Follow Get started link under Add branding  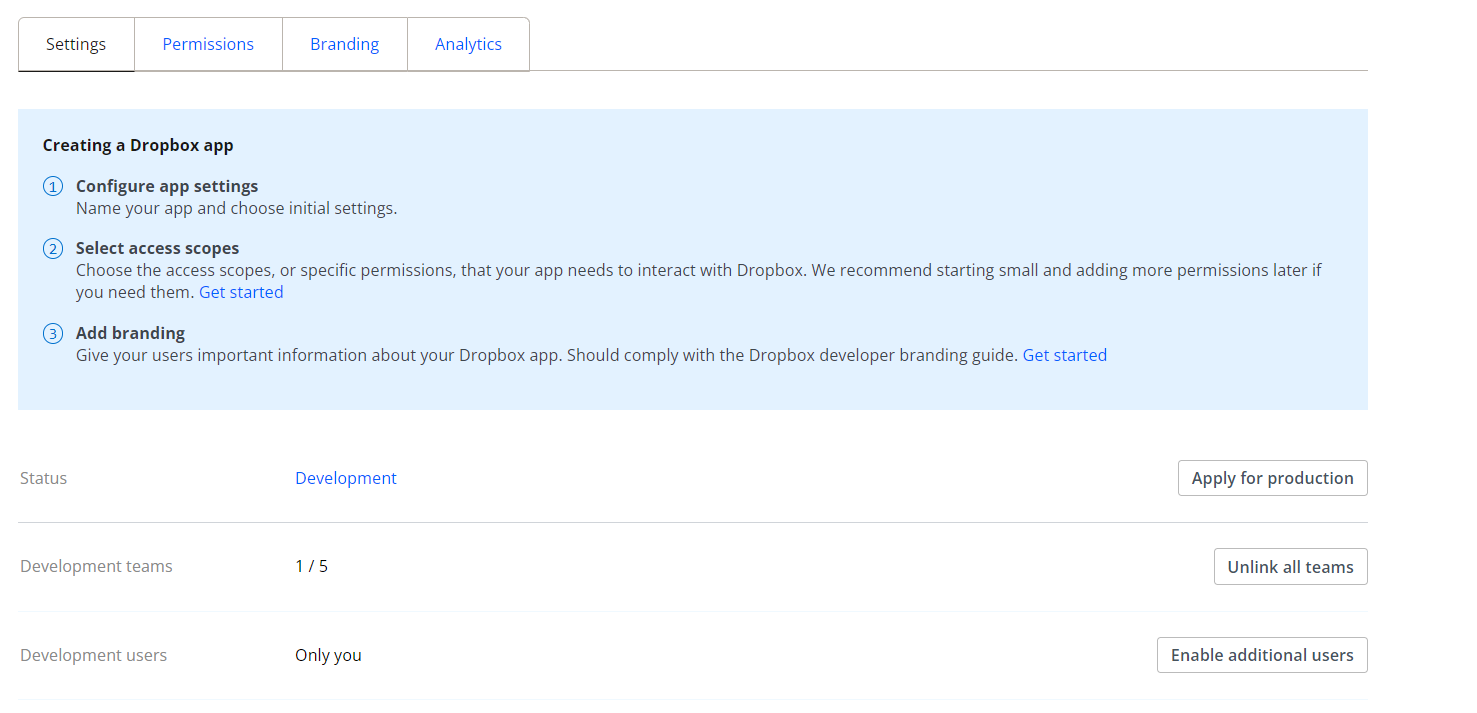1064,355
